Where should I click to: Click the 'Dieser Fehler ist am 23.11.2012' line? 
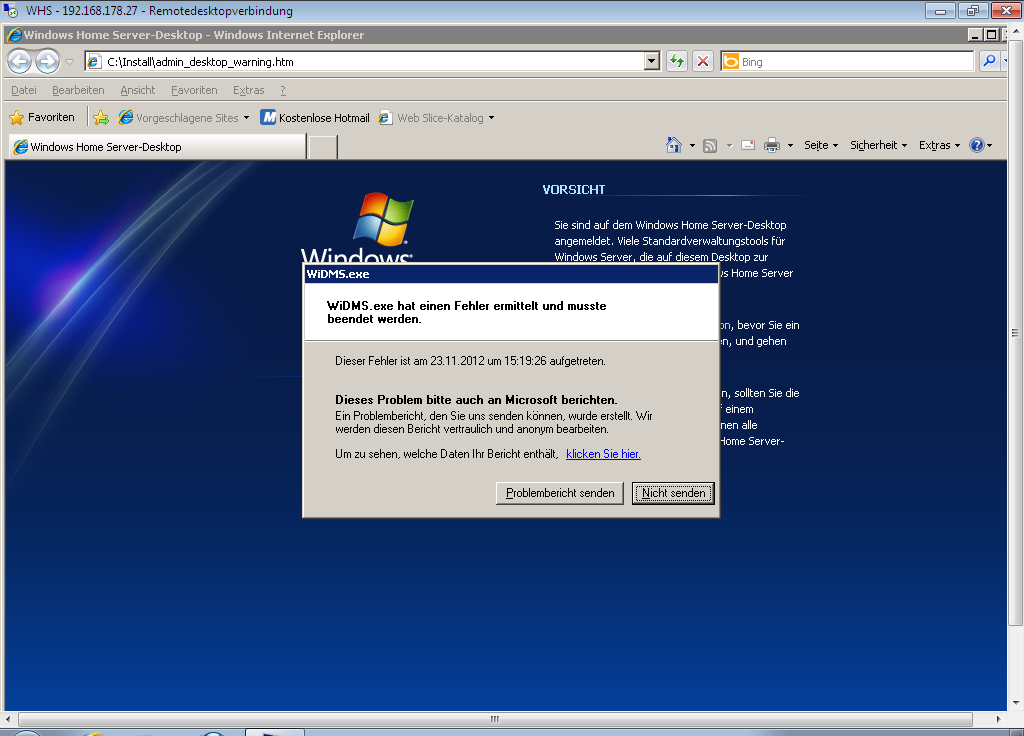pyautogui.click(x=470, y=361)
